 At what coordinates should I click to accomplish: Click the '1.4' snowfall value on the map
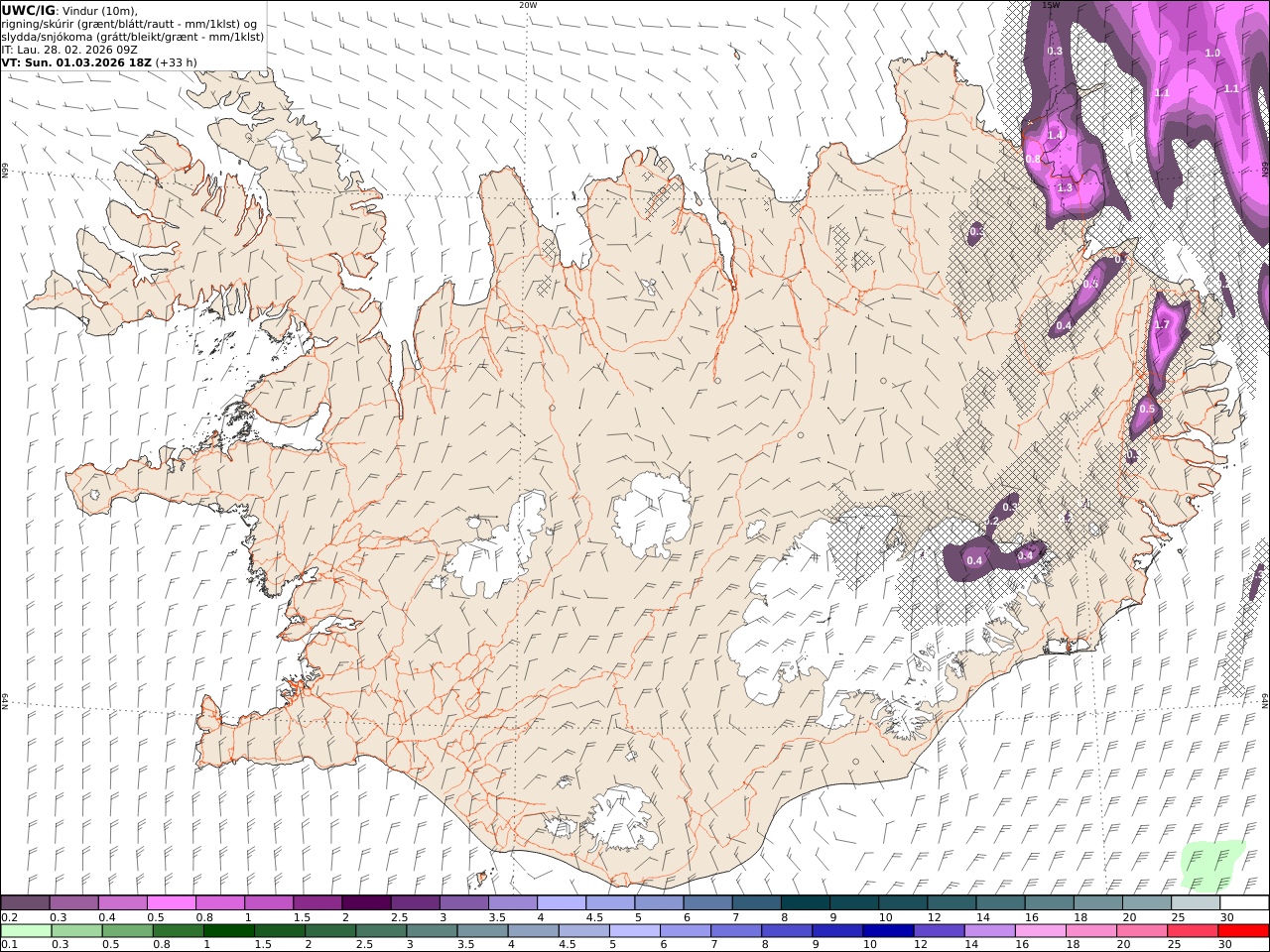(x=1056, y=135)
